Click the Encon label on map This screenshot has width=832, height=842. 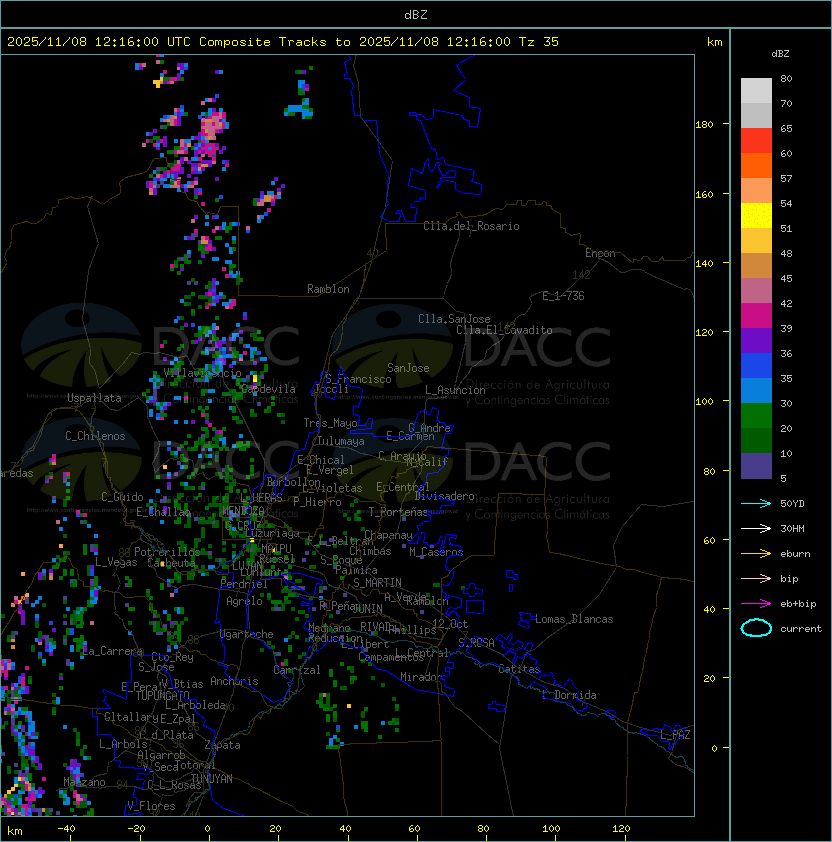(600, 253)
